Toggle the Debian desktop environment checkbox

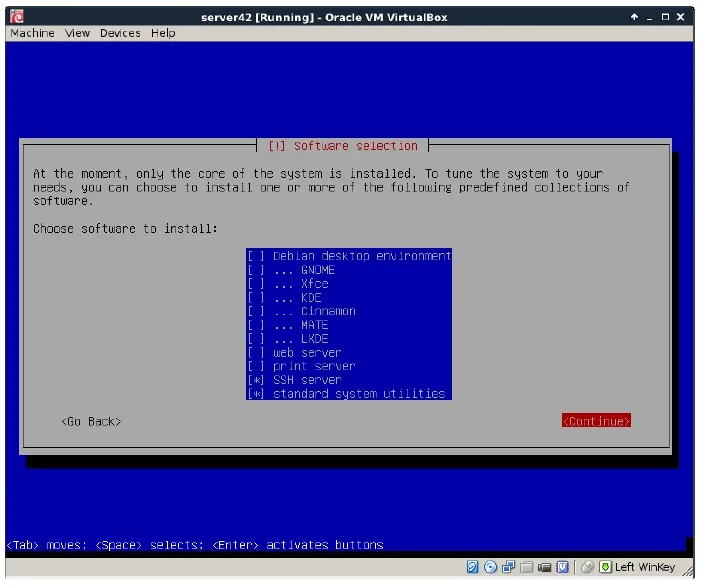[x=256, y=256]
